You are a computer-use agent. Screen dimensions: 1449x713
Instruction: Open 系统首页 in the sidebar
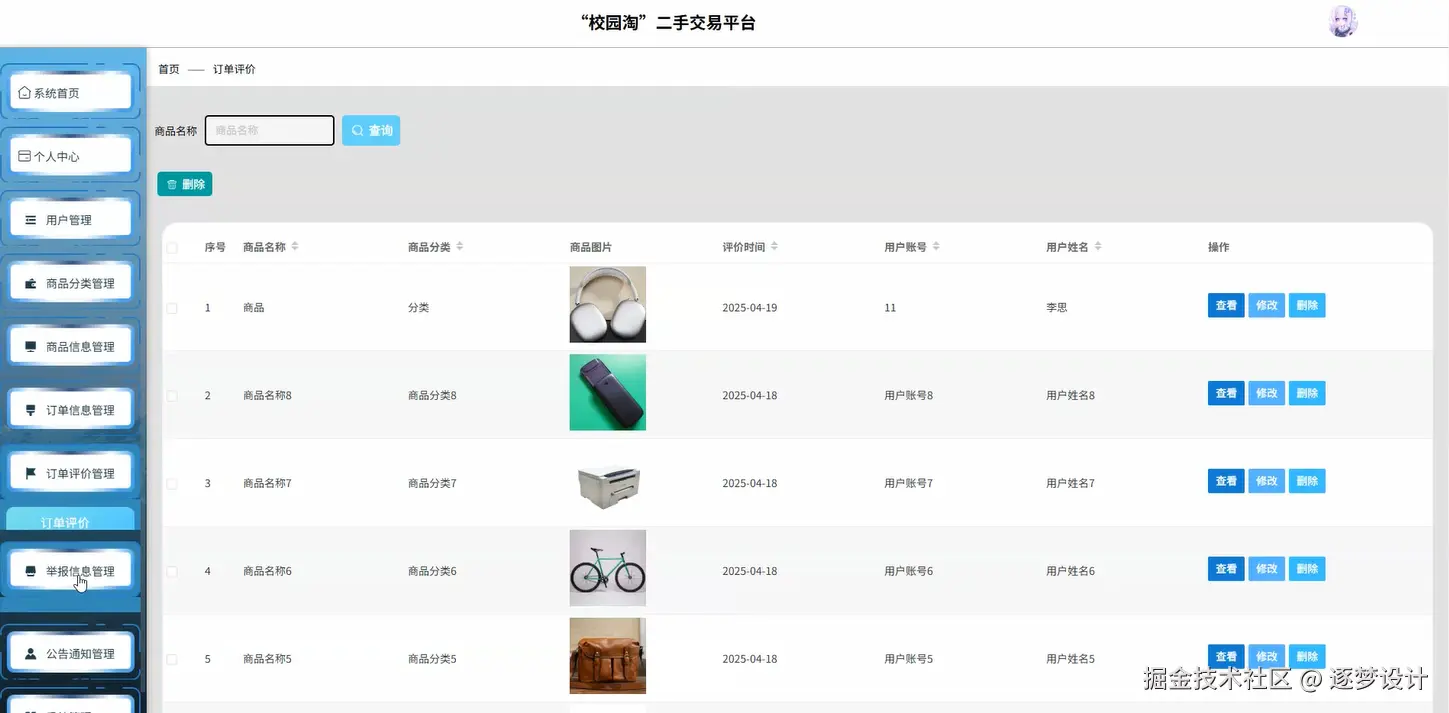(70, 93)
